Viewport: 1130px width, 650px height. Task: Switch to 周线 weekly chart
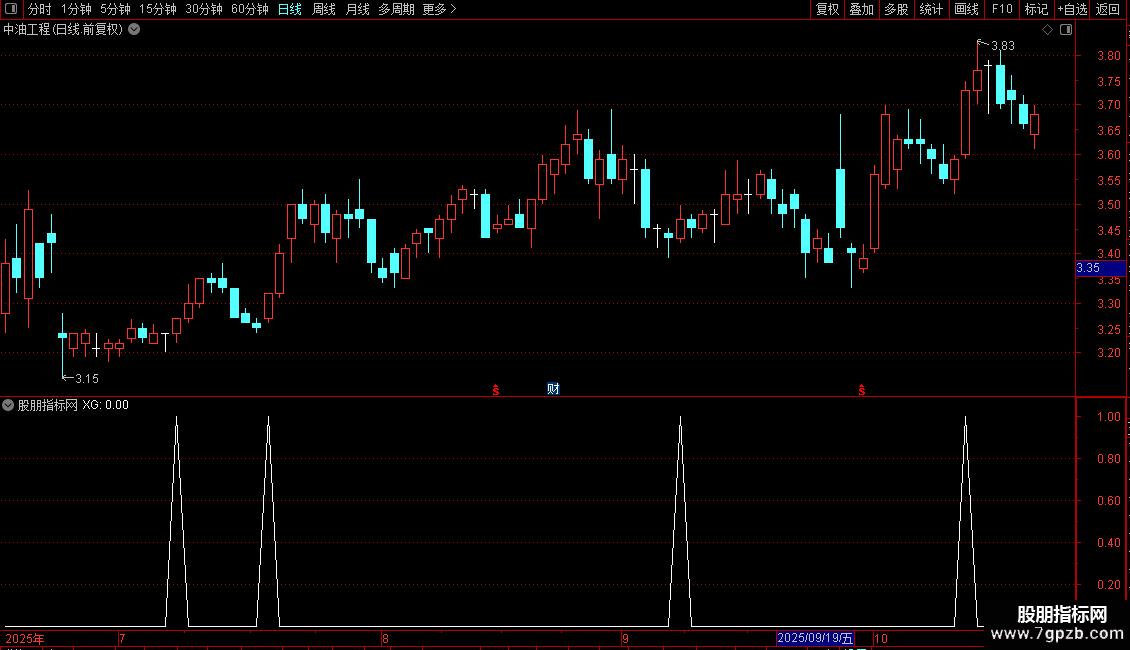[x=324, y=9]
